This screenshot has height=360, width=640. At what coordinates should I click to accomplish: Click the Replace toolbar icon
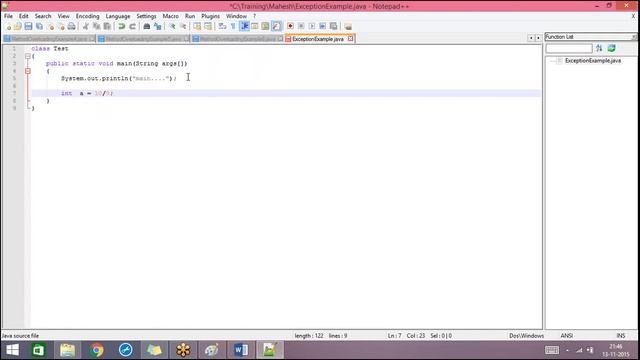pyautogui.click(x=158, y=27)
